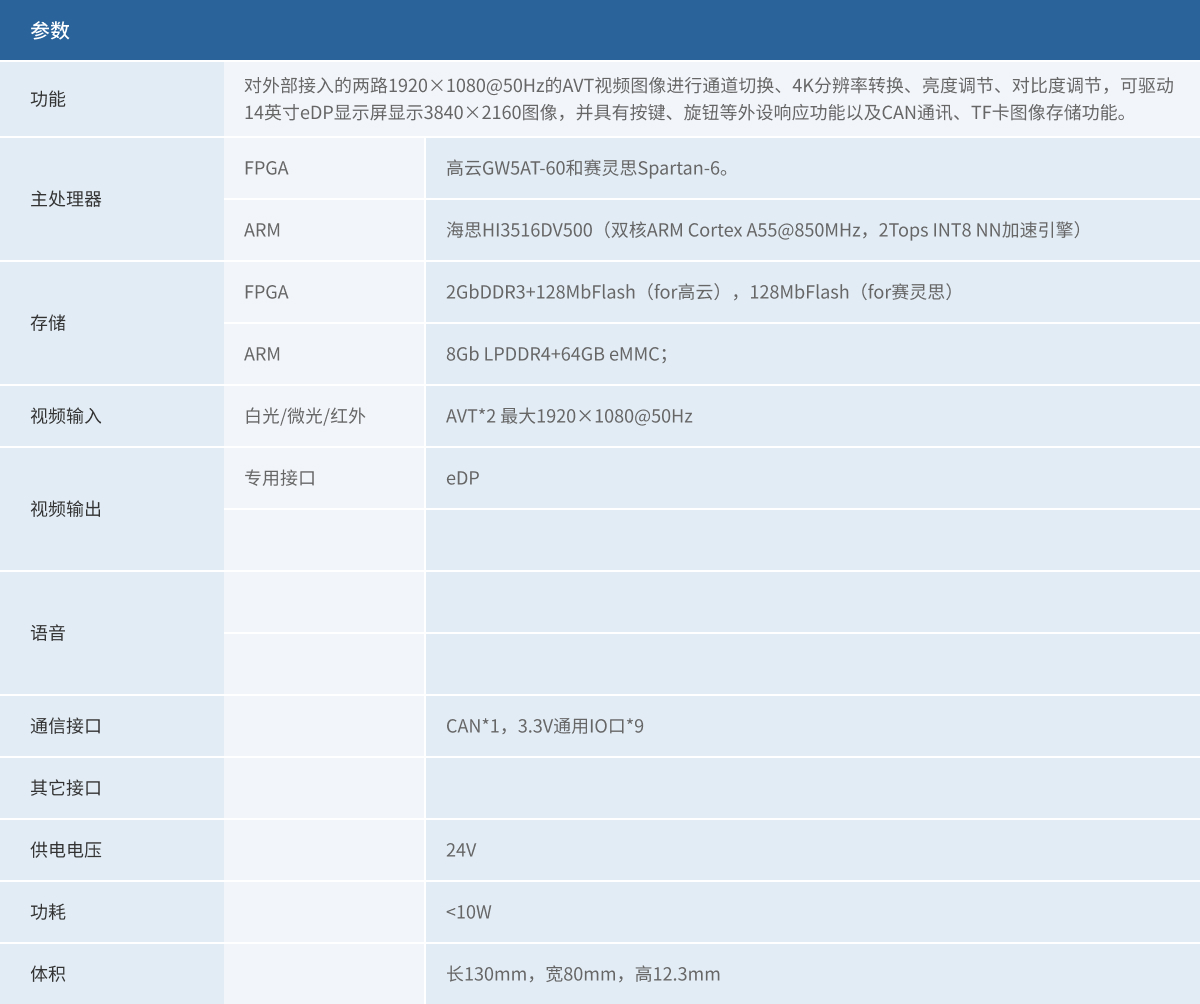Select the 2GbDDR3+128MbFlash storage value
This screenshot has width=1200, height=1004.
pos(702,292)
